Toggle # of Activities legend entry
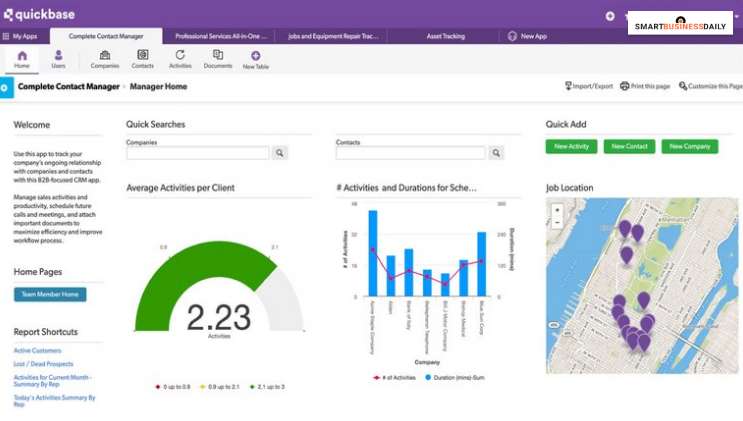This screenshot has width=743, height=421. (394, 377)
